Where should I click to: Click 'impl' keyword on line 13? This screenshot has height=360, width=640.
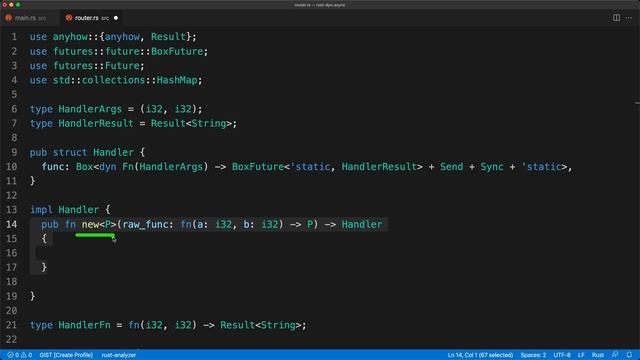coord(41,210)
